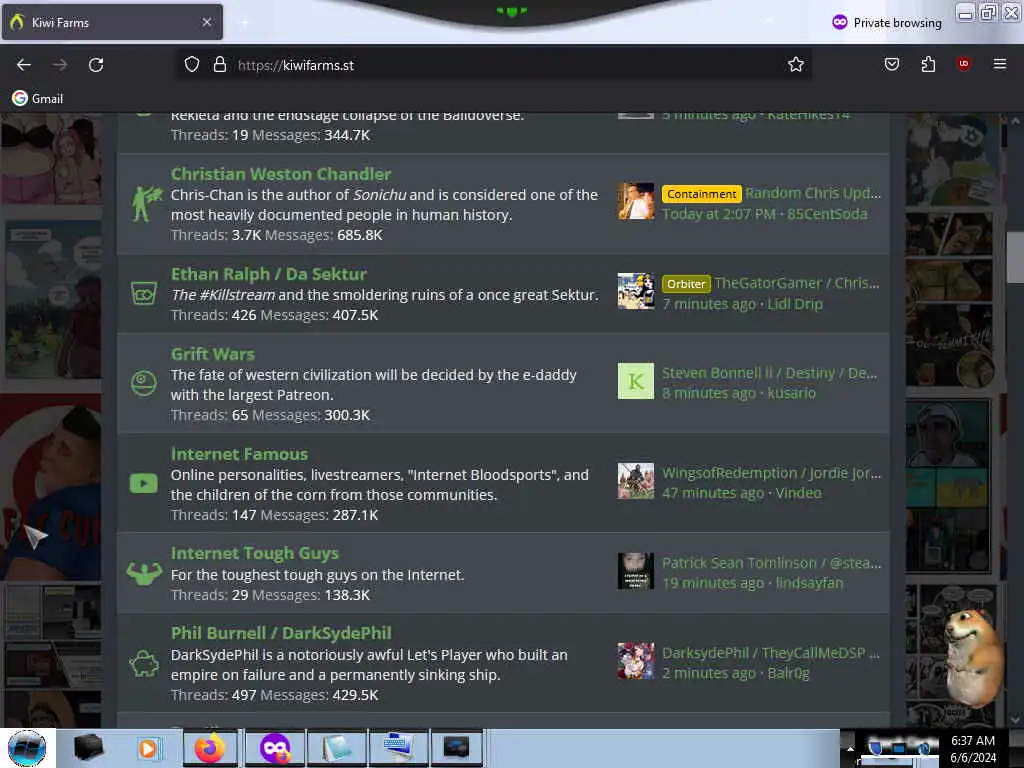
Task: Open Patrick Sean Tomlinson thread
Action: (x=771, y=563)
